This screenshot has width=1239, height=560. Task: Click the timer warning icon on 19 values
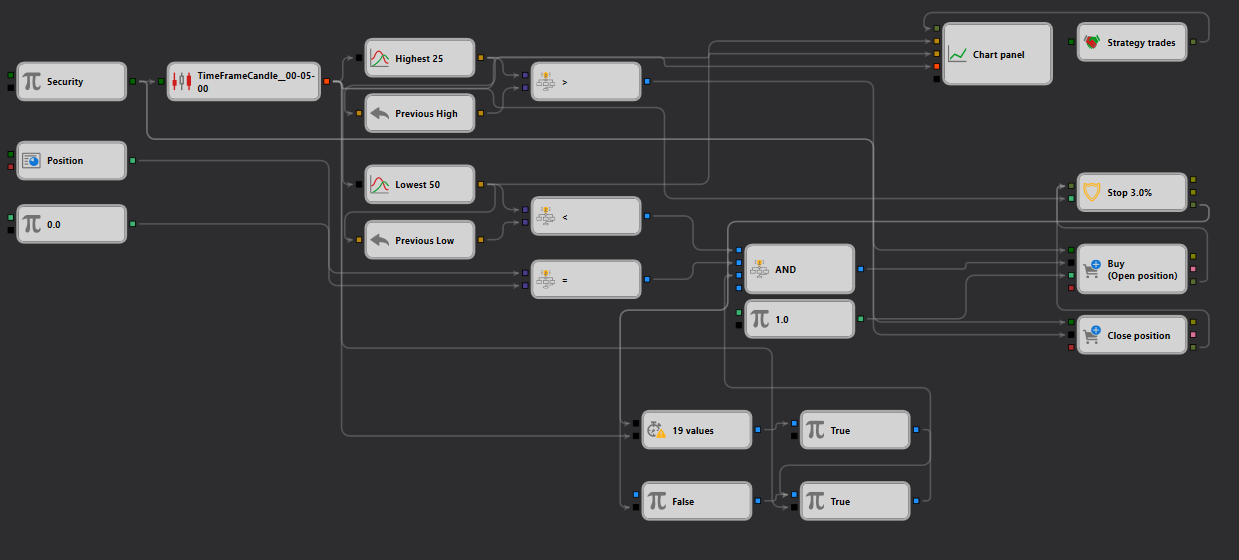coord(656,430)
